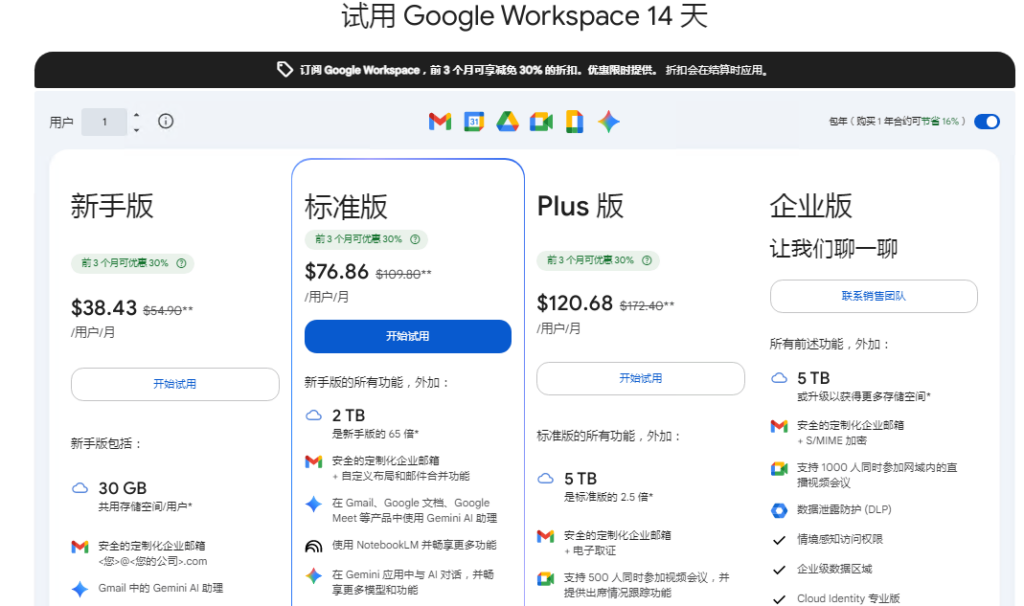Toggle the annual billing switch
This screenshot has width=1024, height=606.
tap(986, 122)
